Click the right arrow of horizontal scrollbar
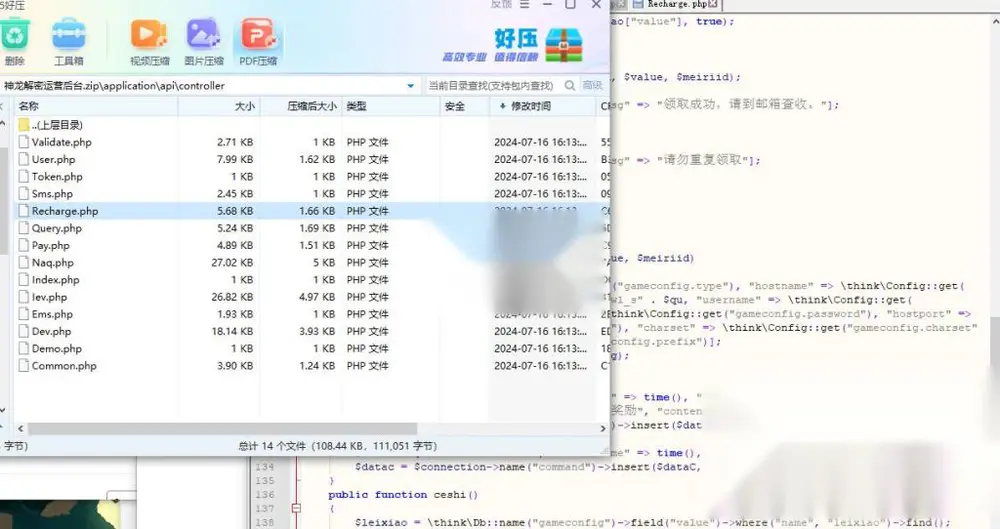 (x=603, y=428)
